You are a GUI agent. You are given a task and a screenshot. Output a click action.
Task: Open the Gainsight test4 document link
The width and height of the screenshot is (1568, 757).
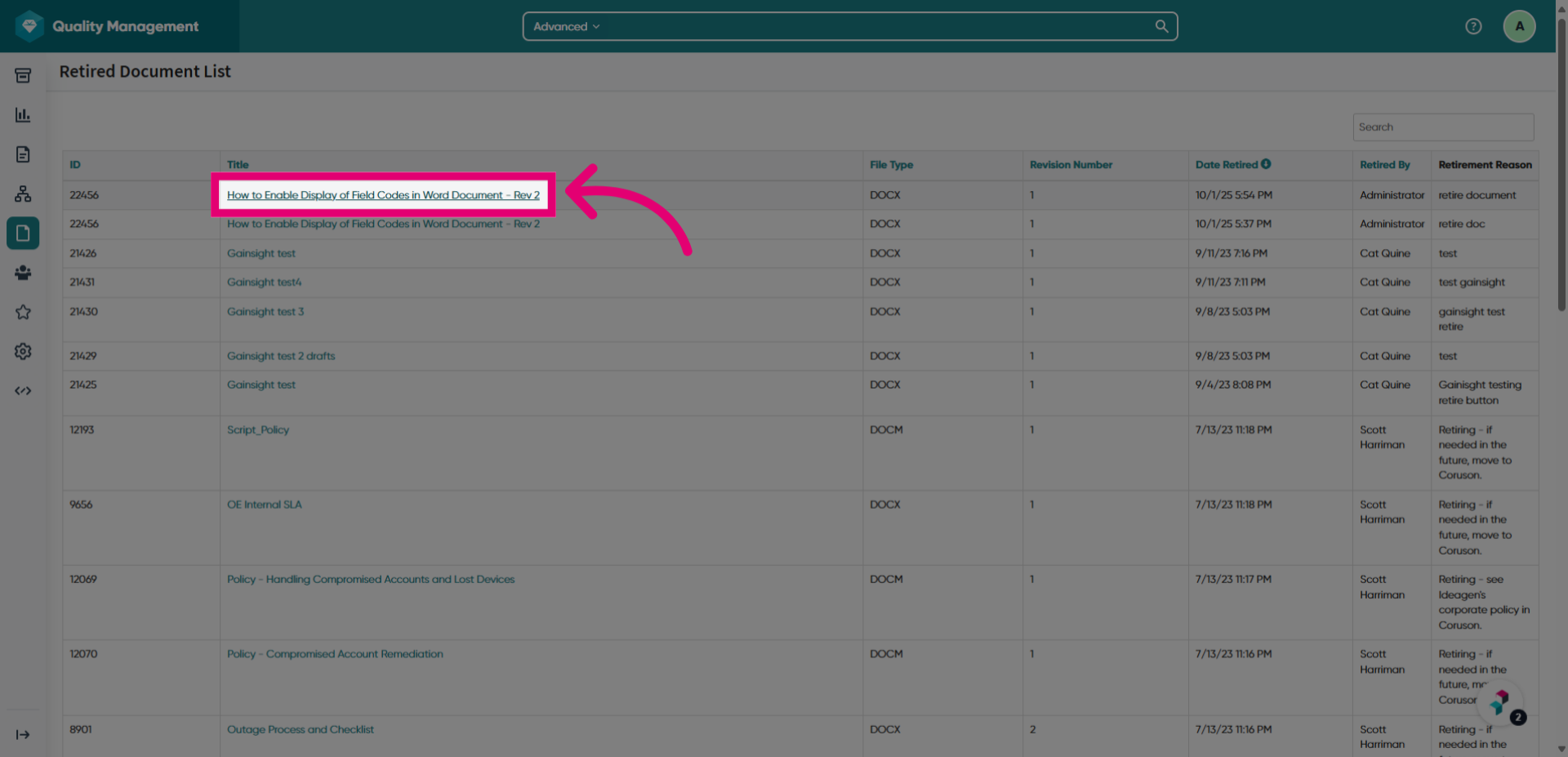click(264, 283)
